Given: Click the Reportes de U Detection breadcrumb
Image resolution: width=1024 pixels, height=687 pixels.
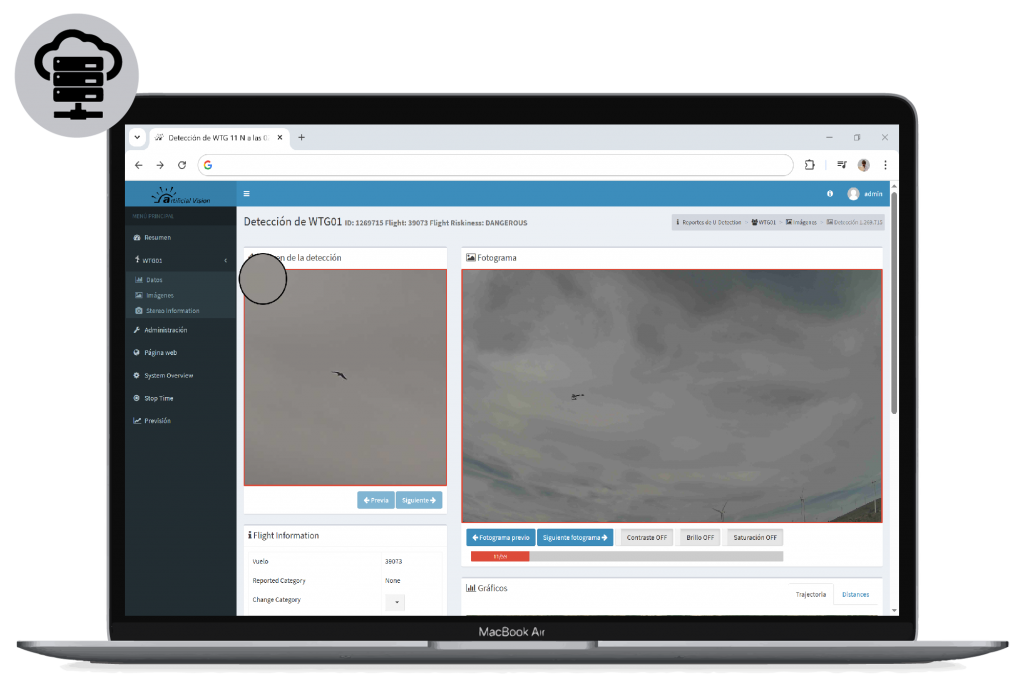Looking at the screenshot, I should 709,222.
